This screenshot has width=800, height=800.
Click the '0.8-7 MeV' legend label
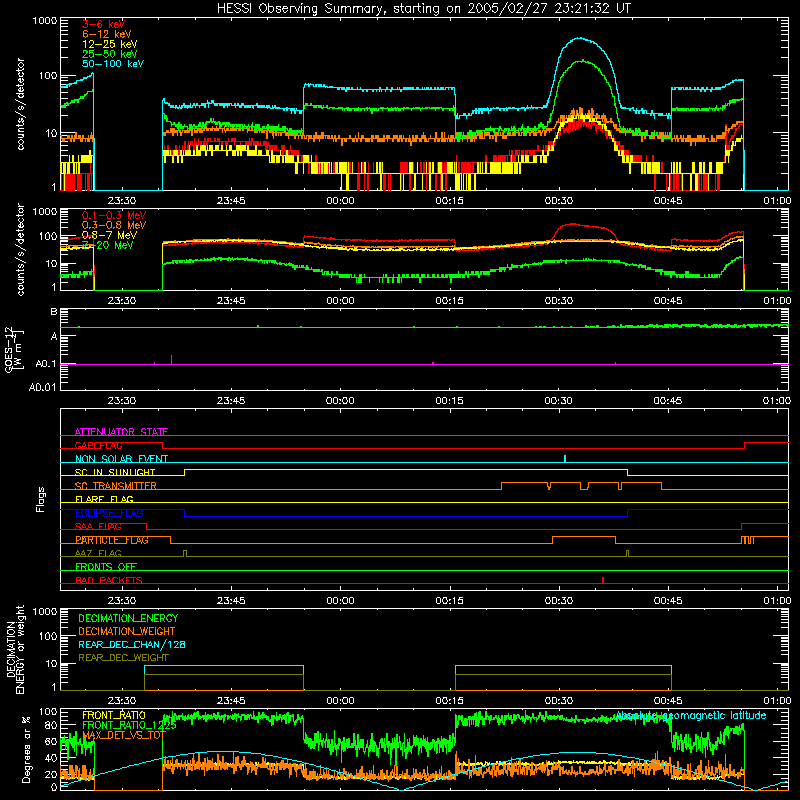coord(109,235)
